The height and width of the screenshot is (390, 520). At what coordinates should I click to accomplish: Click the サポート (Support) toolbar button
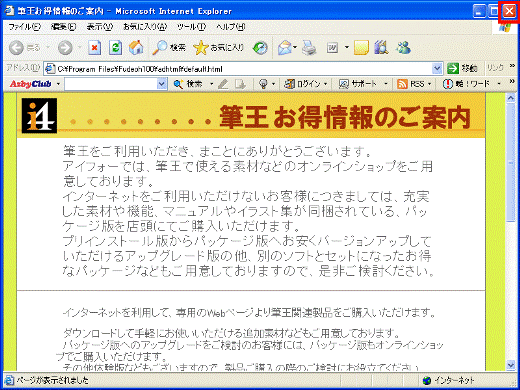tap(357, 84)
